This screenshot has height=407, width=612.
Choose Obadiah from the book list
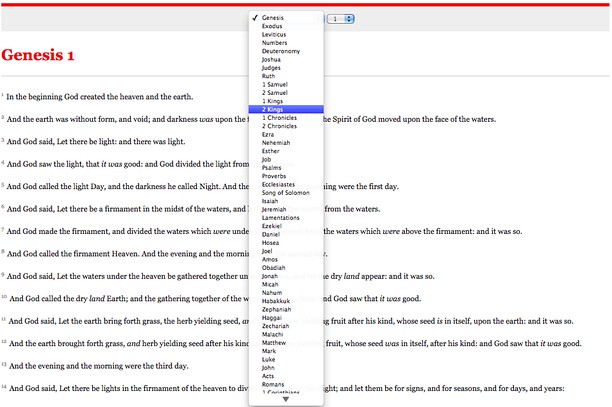click(x=286, y=268)
